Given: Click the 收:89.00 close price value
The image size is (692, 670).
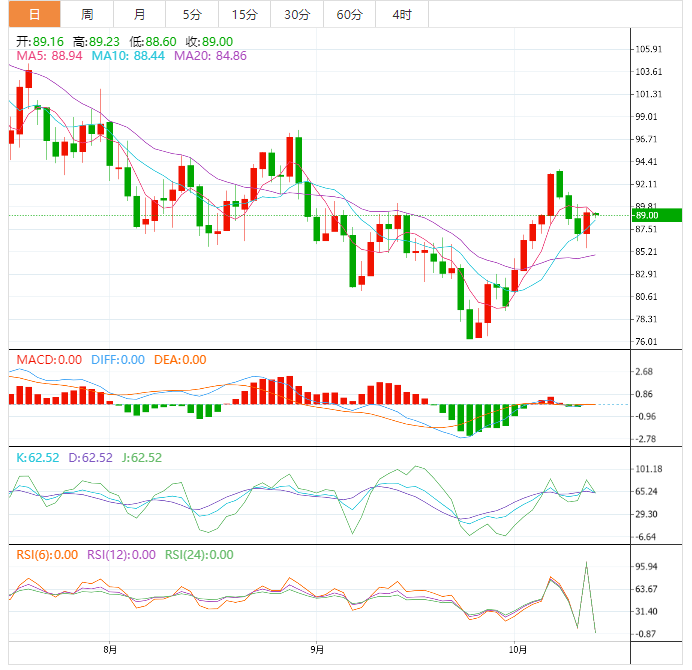Looking at the screenshot, I should point(209,42).
